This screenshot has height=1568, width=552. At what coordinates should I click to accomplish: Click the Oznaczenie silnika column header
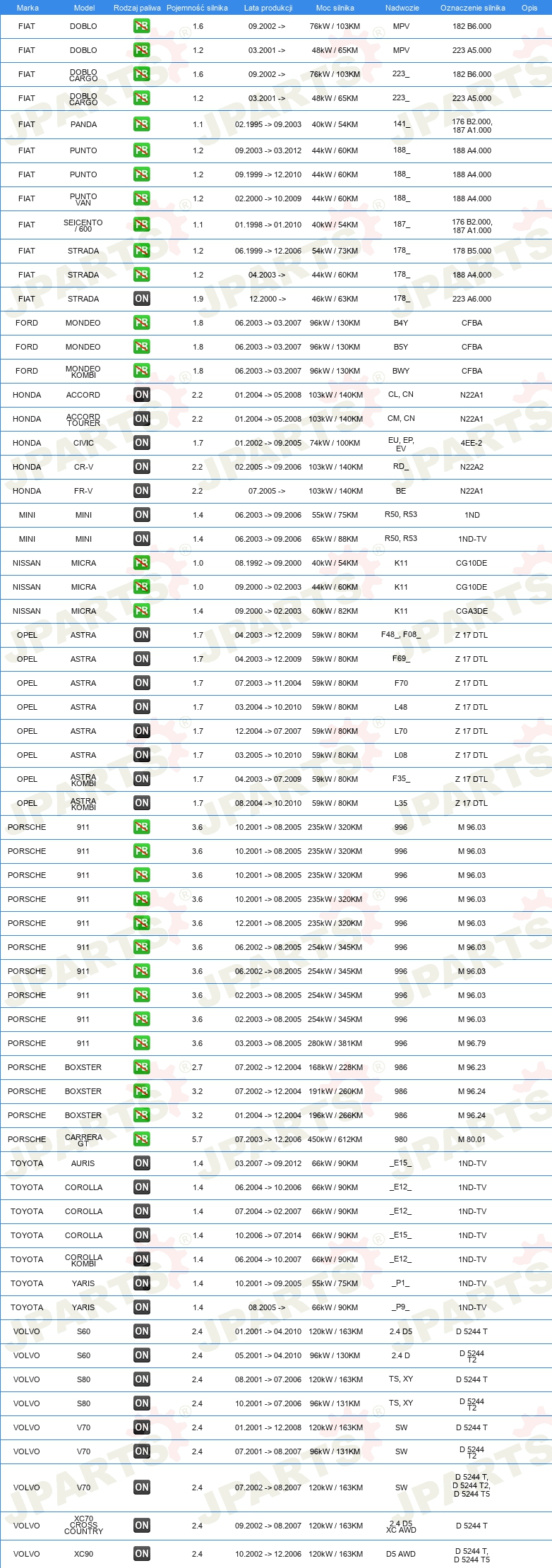pos(472,8)
